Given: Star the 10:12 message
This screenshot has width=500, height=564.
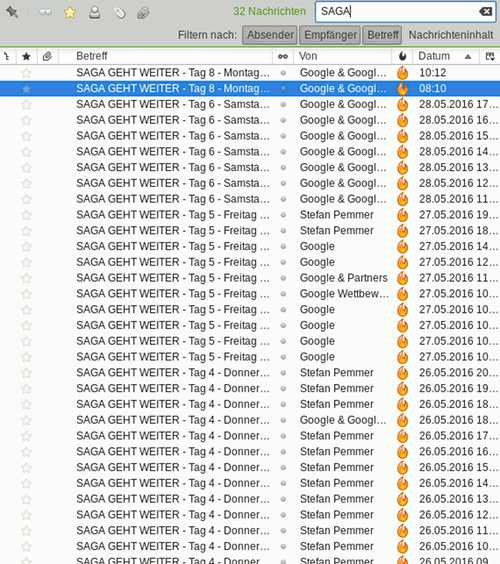Looking at the screenshot, I should click(x=26, y=73).
